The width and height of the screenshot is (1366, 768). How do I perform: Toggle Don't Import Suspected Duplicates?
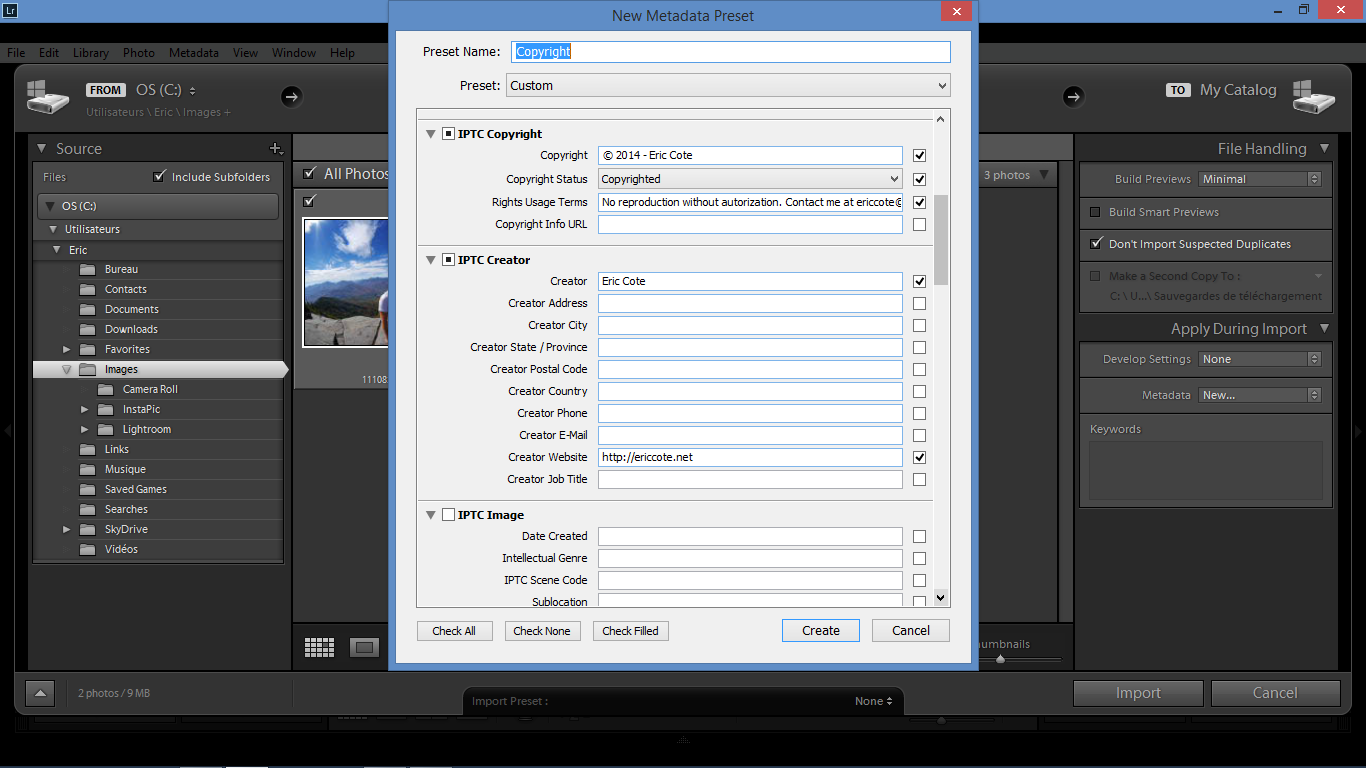pyautogui.click(x=1095, y=244)
